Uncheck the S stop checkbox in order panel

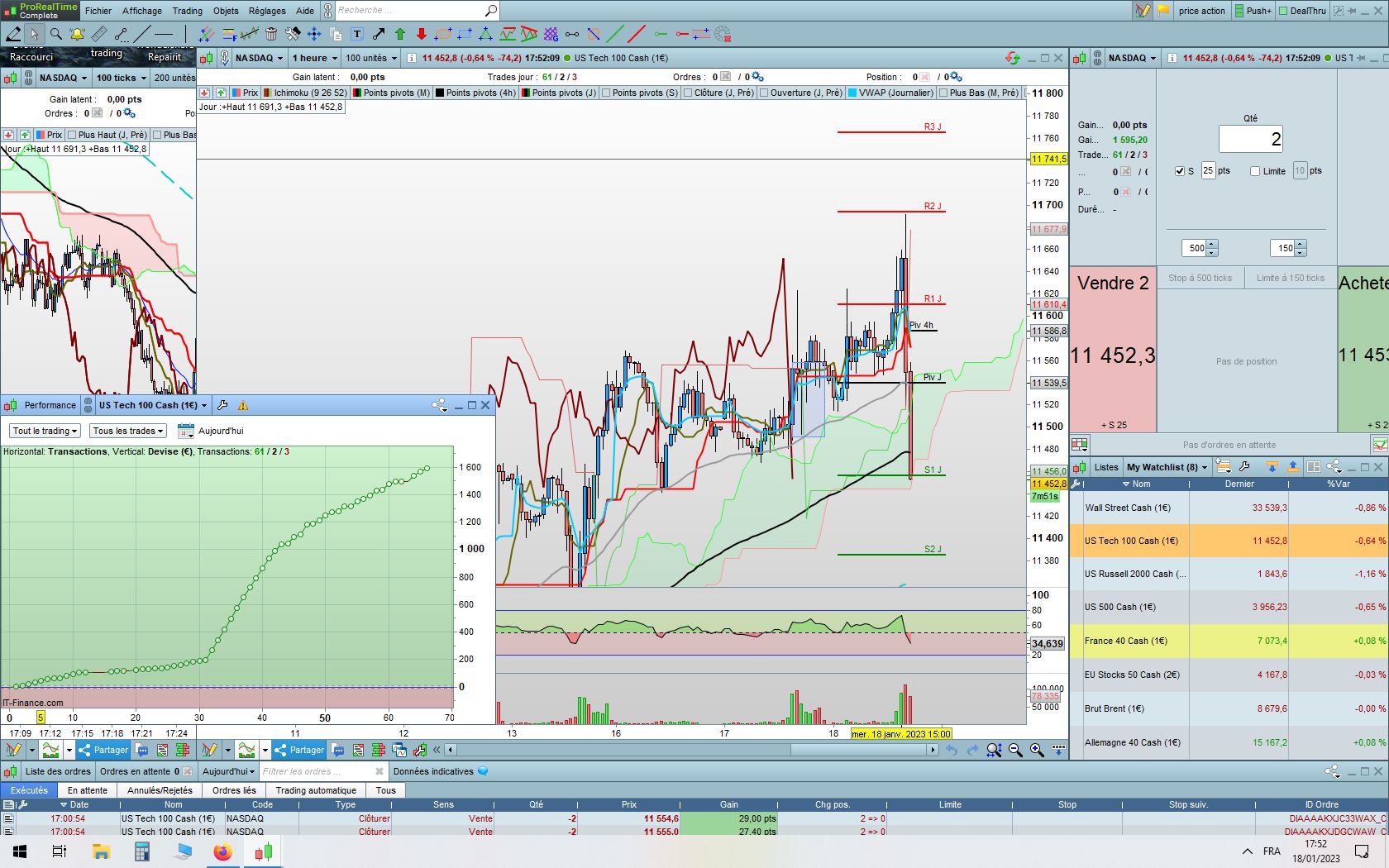click(x=1180, y=171)
